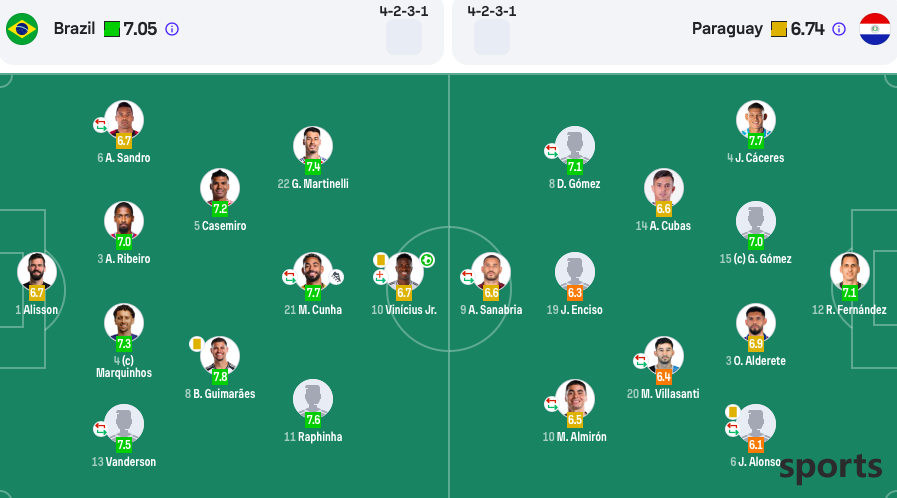The image size is (897, 498).
Task: Click the yellow card icon on B. Guimarães
Action: click(197, 344)
